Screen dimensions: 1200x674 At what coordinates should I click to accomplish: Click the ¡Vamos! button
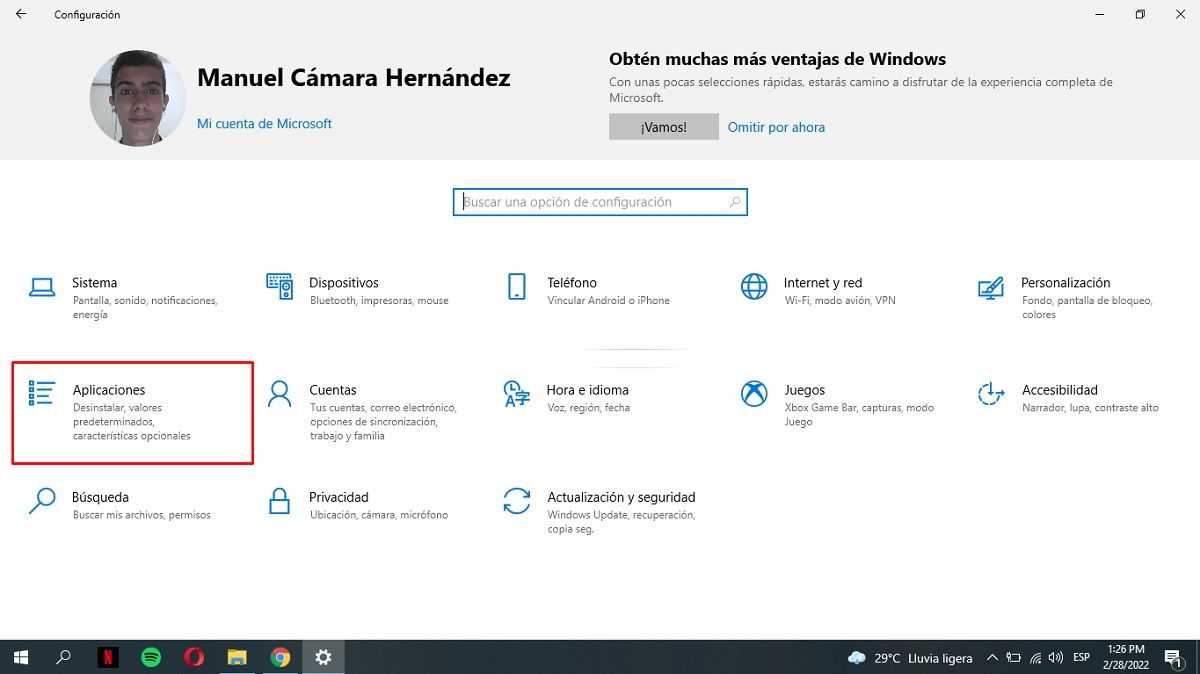663,126
